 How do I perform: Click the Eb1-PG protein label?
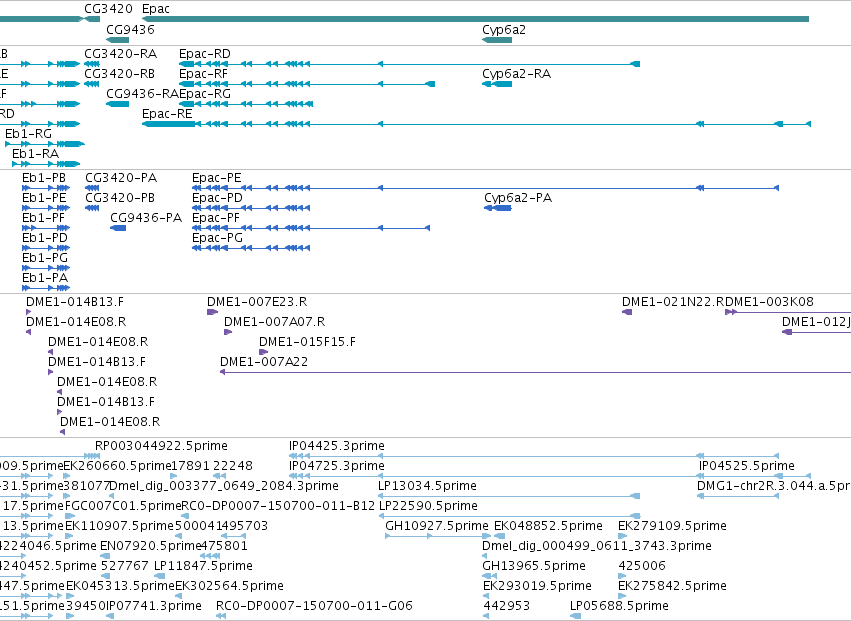pos(45,258)
